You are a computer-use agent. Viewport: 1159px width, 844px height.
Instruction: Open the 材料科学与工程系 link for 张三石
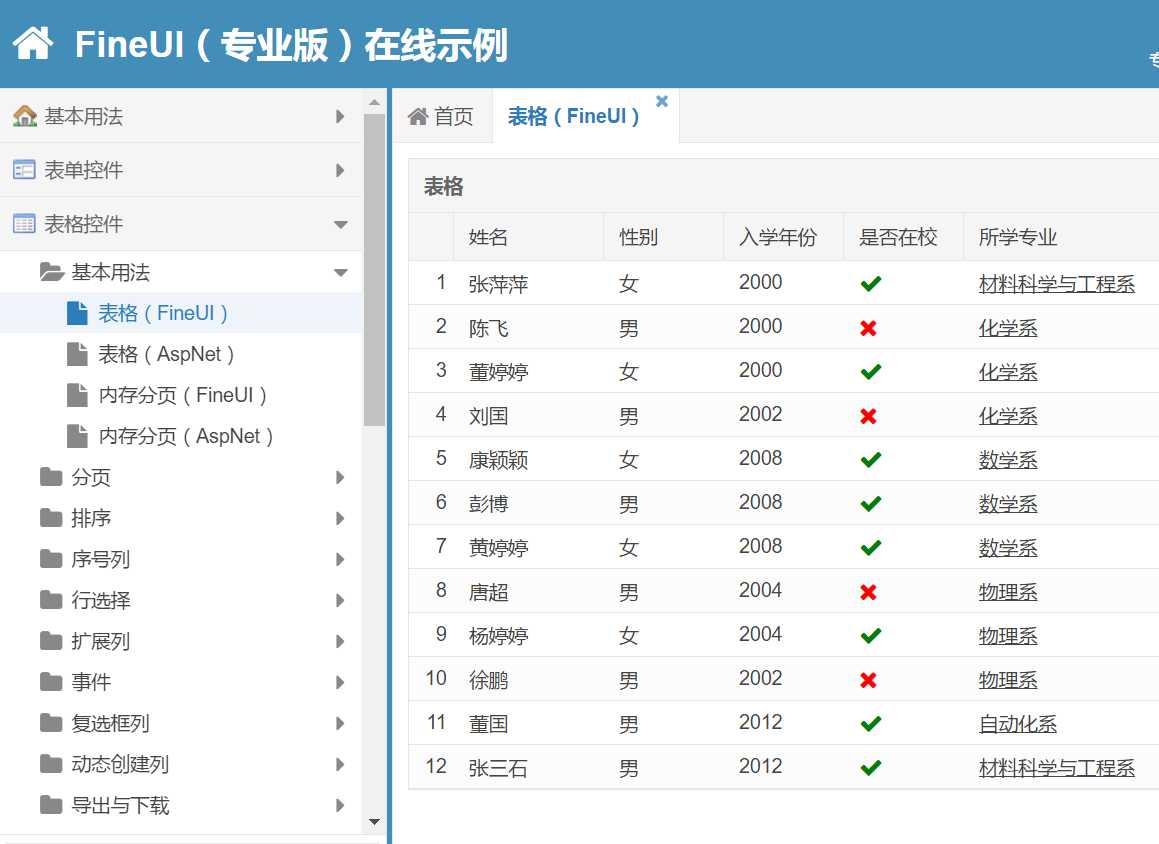pos(1056,768)
